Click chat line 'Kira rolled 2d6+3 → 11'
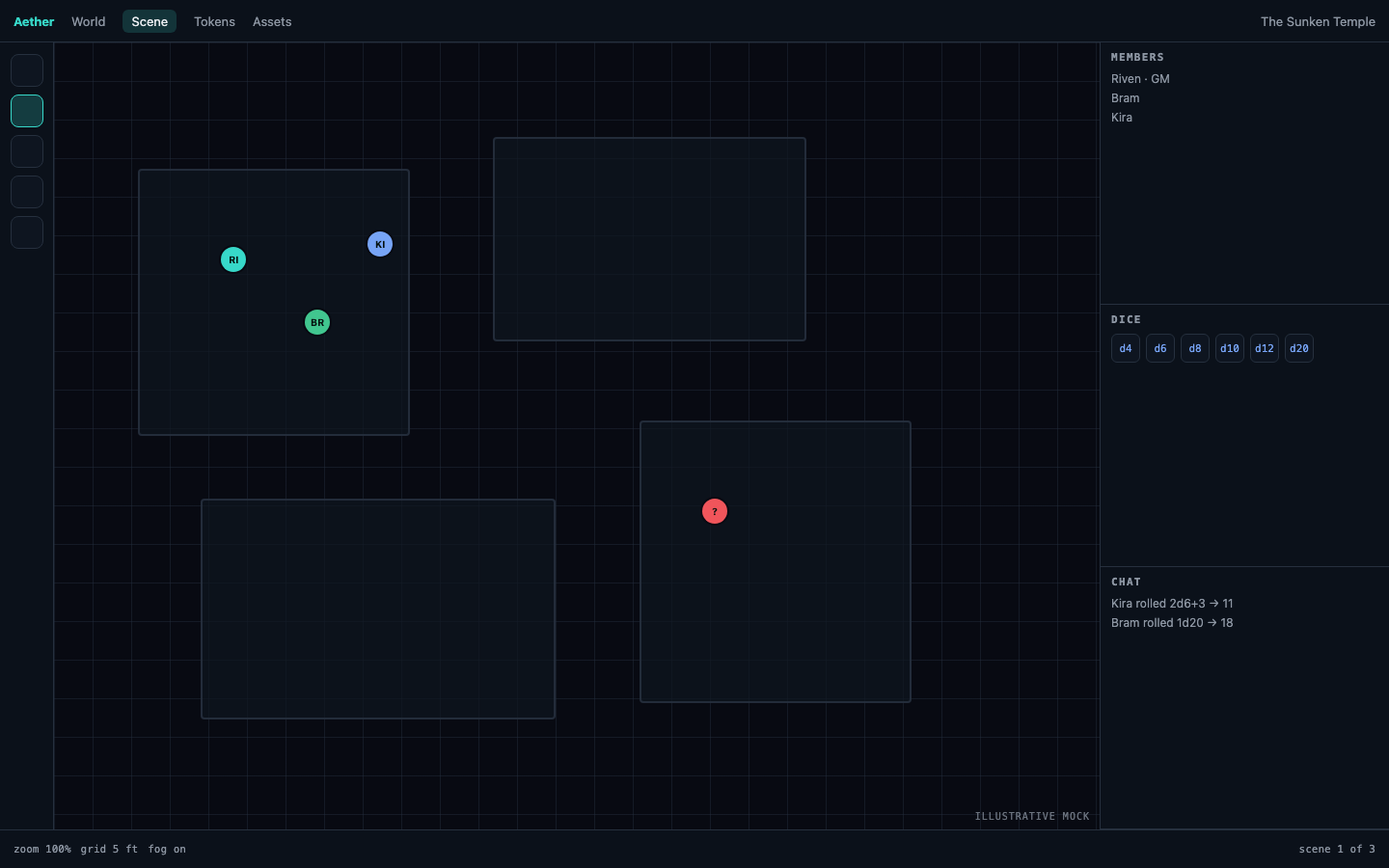Image resolution: width=1389 pixels, height=868 pixels. point(1172,604)
